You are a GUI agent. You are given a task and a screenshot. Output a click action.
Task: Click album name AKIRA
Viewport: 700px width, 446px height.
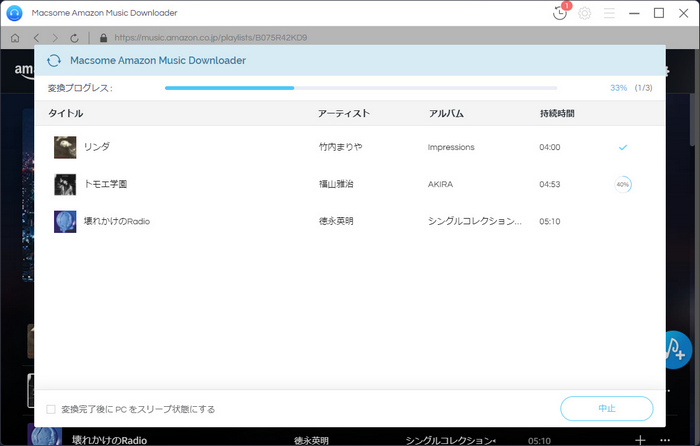point(440,184)
